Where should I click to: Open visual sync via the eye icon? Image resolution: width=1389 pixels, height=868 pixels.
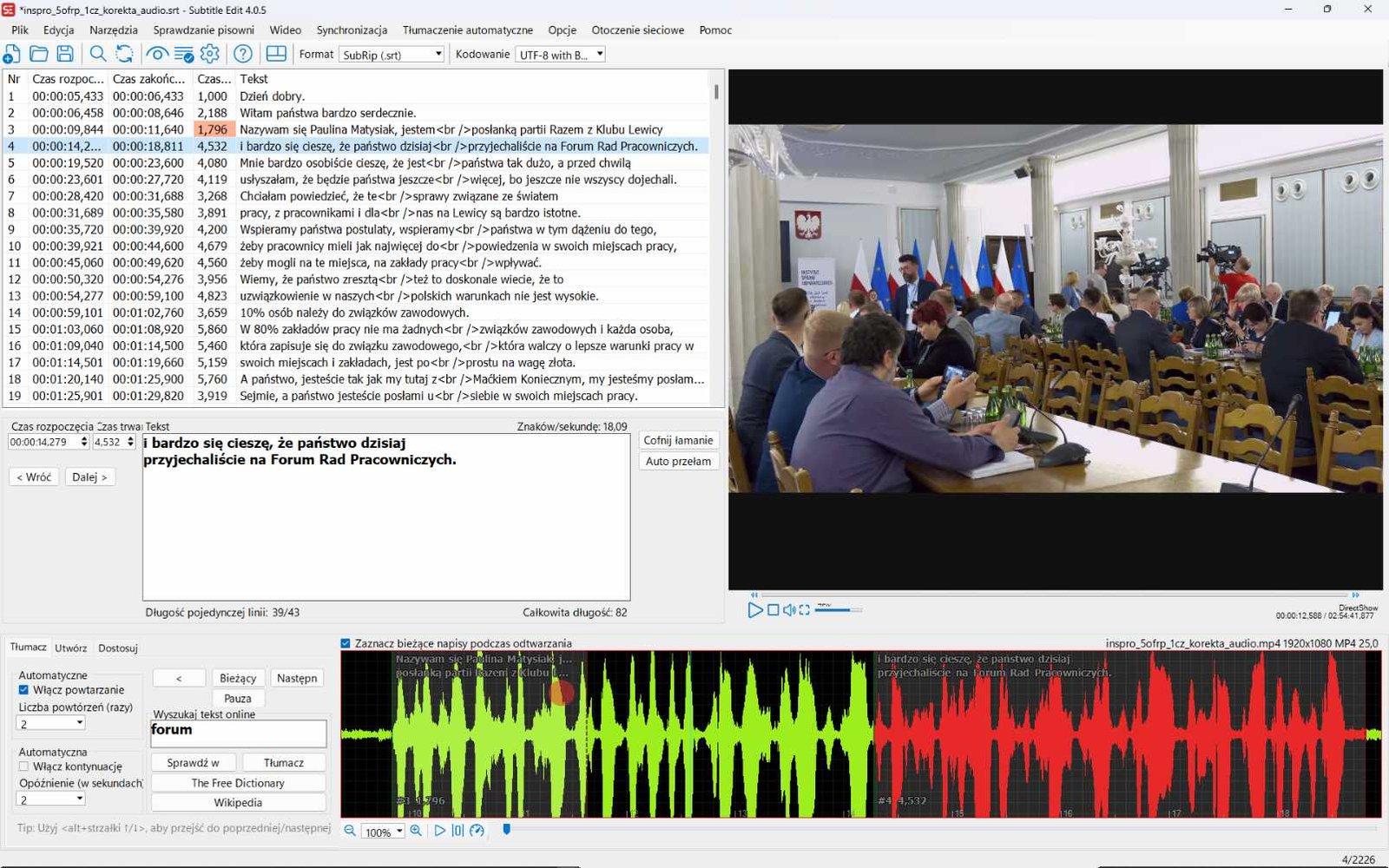click(x=157, y=54)
